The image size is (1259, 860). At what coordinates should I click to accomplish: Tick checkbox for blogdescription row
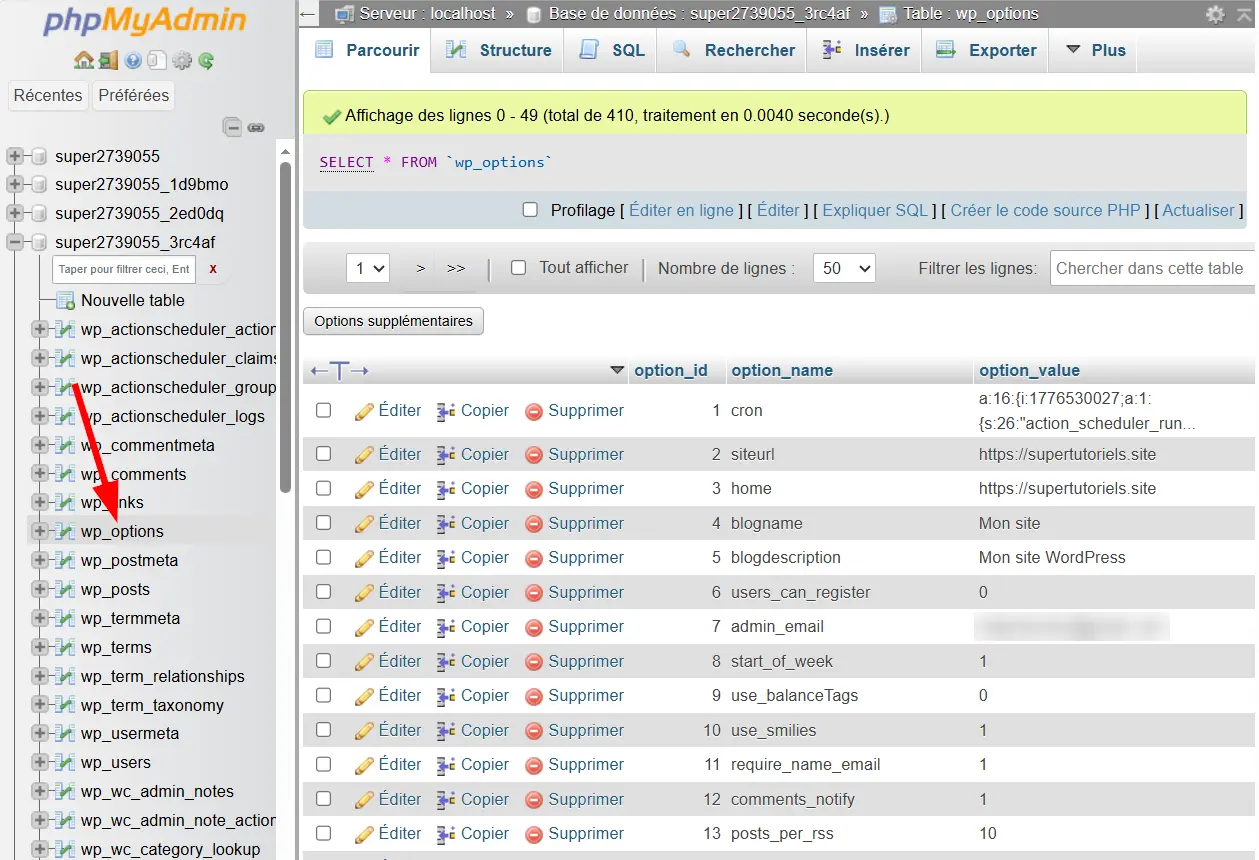323,557
